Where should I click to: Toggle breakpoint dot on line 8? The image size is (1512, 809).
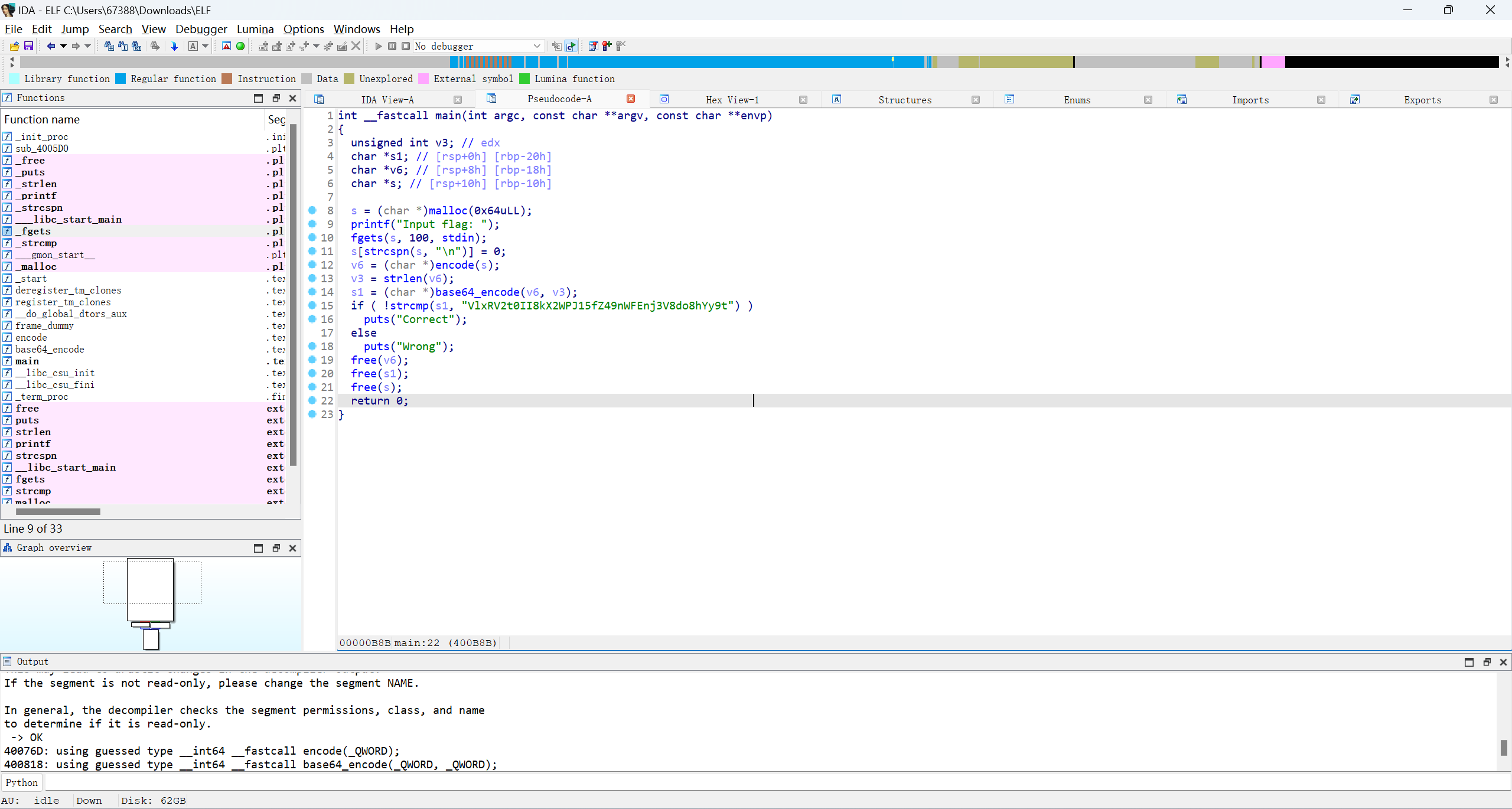(x=312, y=210)
